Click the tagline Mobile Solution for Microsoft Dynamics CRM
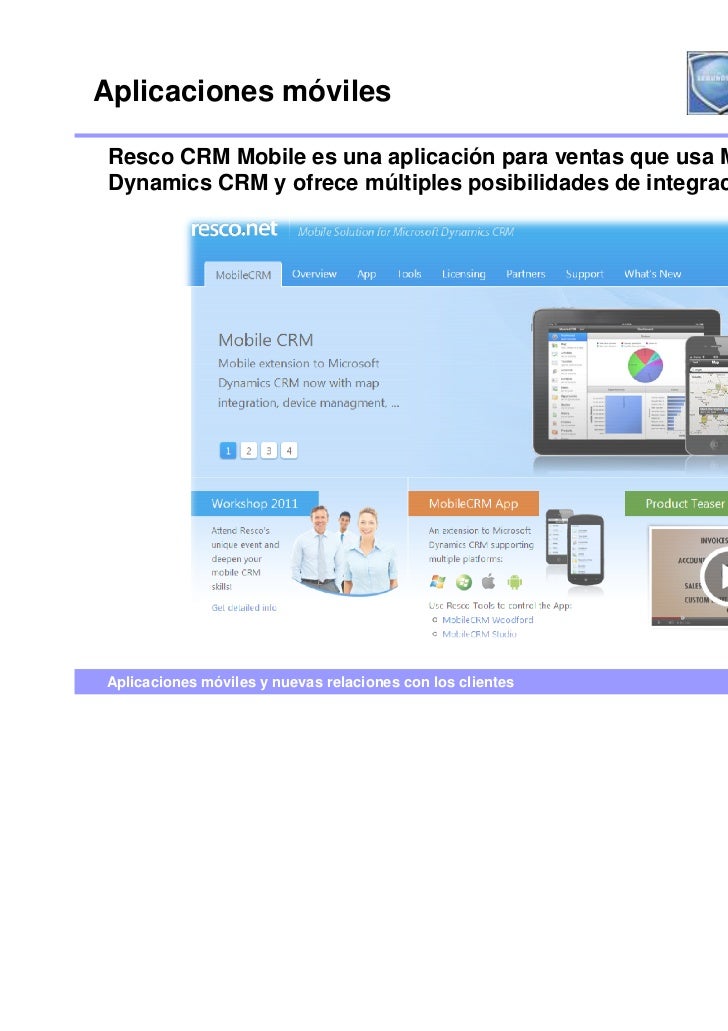 coord(406,231)
